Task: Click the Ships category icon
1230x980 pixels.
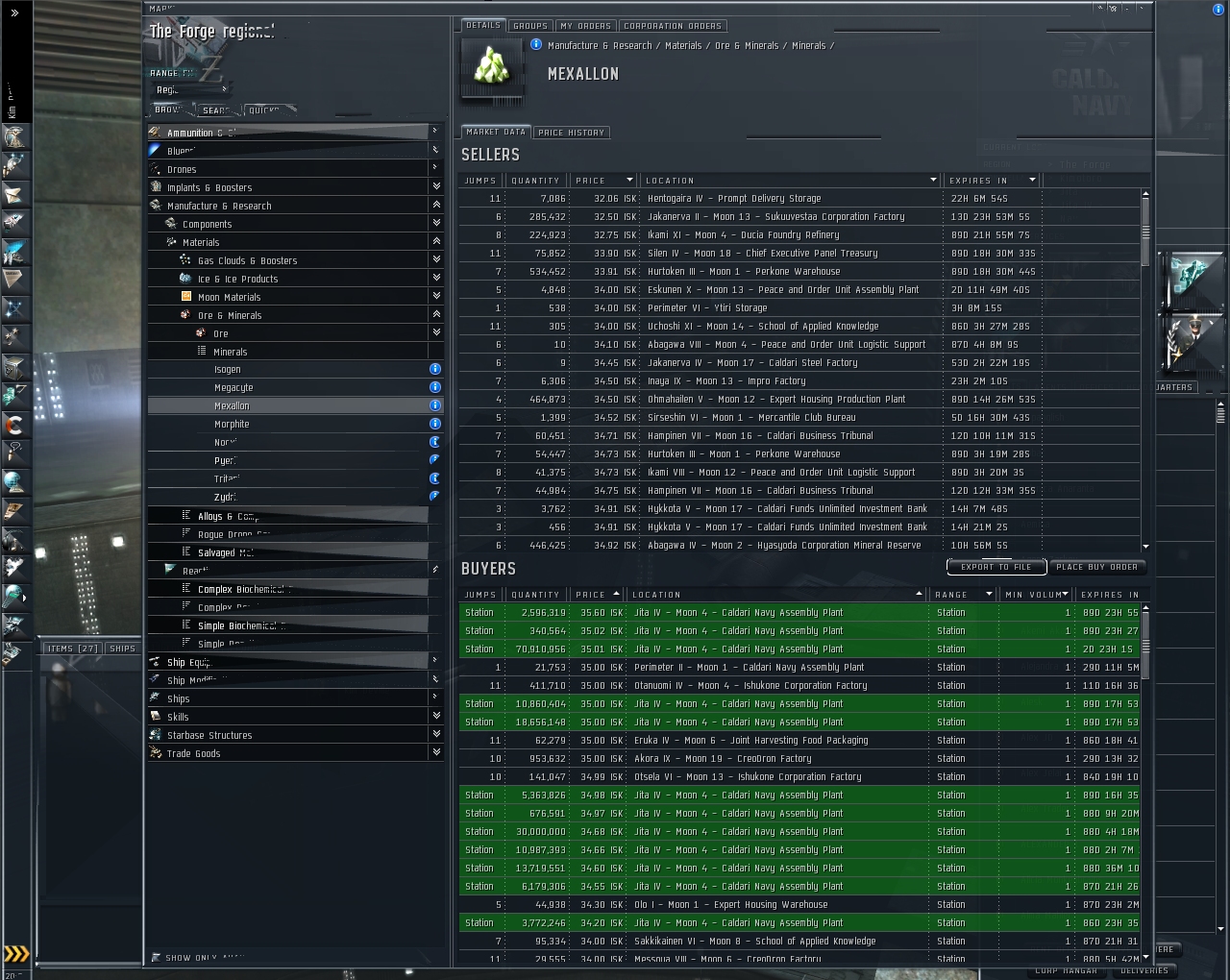Action: (x=156, y=698)
